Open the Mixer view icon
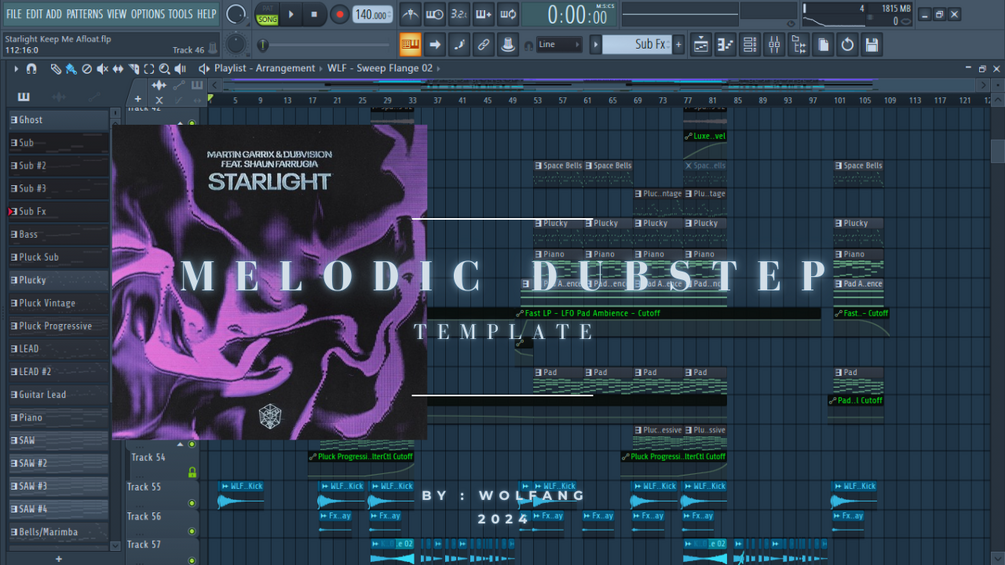 pos(774,45)
